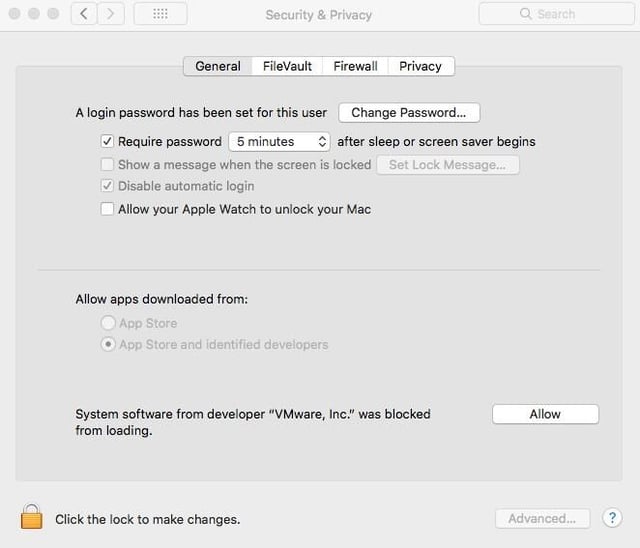Screen dimensions: 640x548
Task: Show all preferences grid icon
Action: [x=160, y=14]
